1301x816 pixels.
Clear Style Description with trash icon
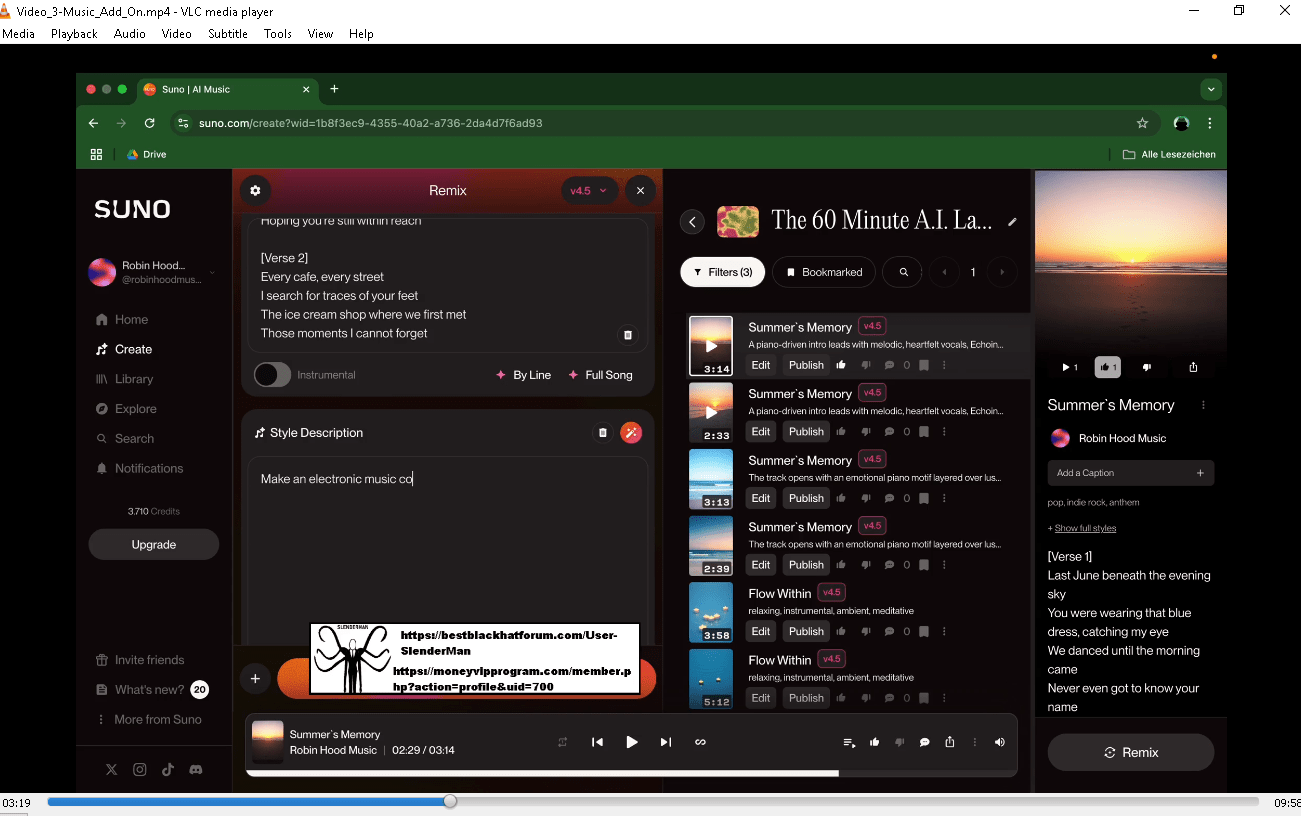coord(602,432)
